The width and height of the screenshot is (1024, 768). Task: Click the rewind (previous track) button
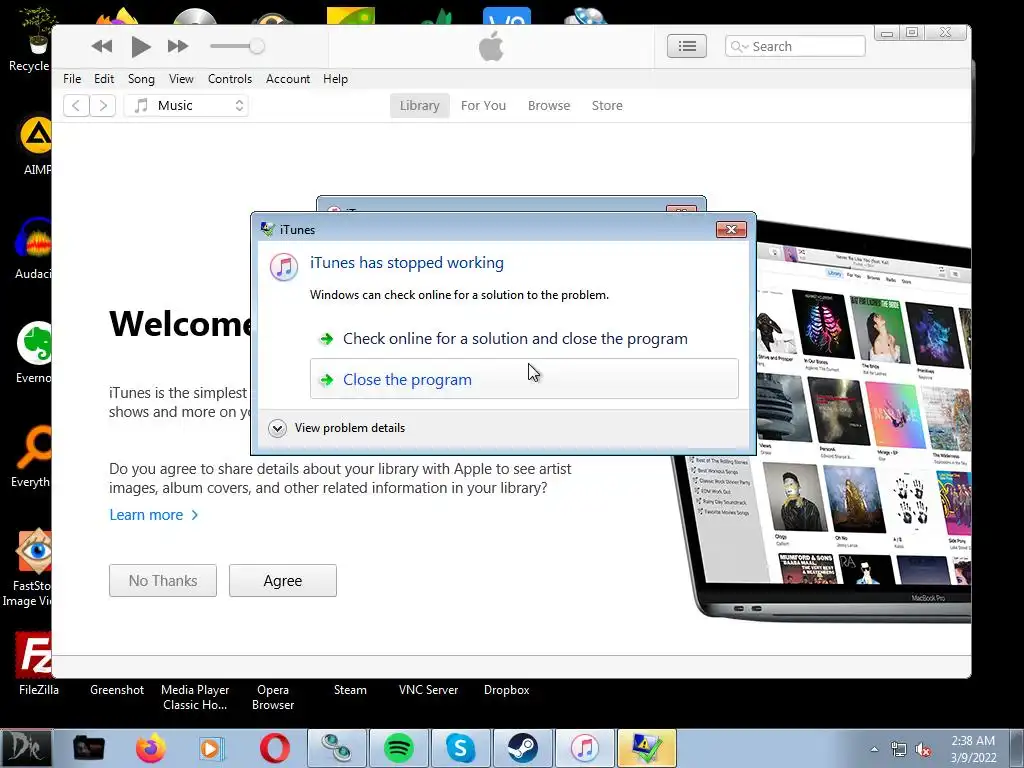pyautogui.click(x=102, y=46)
